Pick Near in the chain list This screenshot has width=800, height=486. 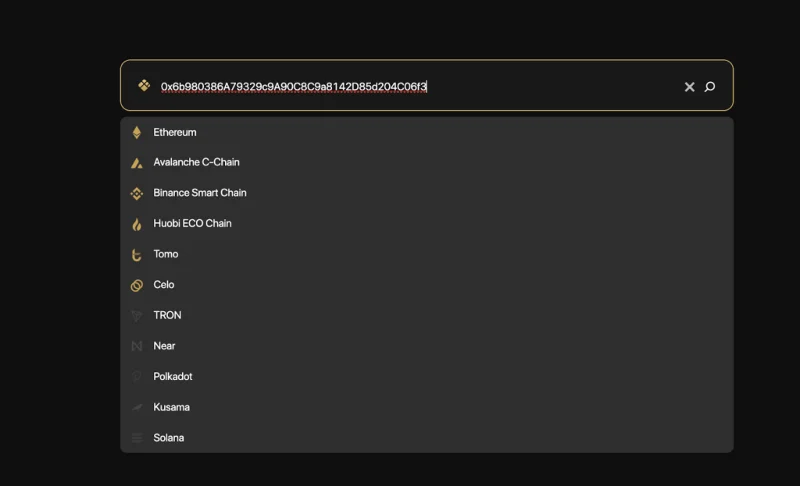coord(427,346)
